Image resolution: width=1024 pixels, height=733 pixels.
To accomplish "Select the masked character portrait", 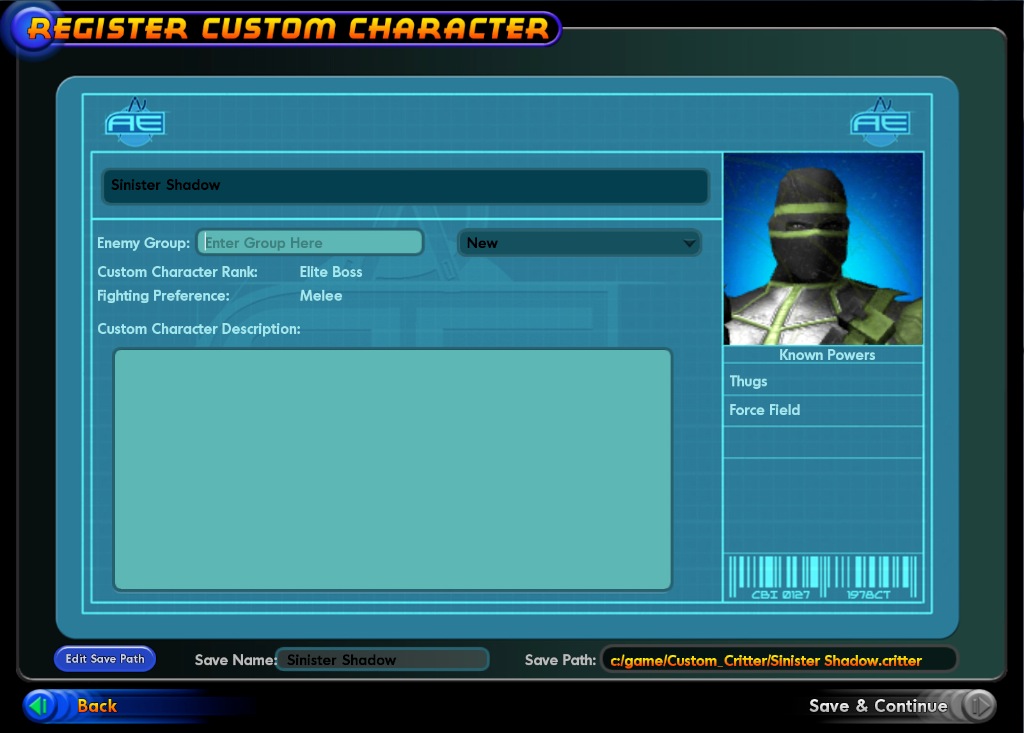I will click(x=822, y=249).
